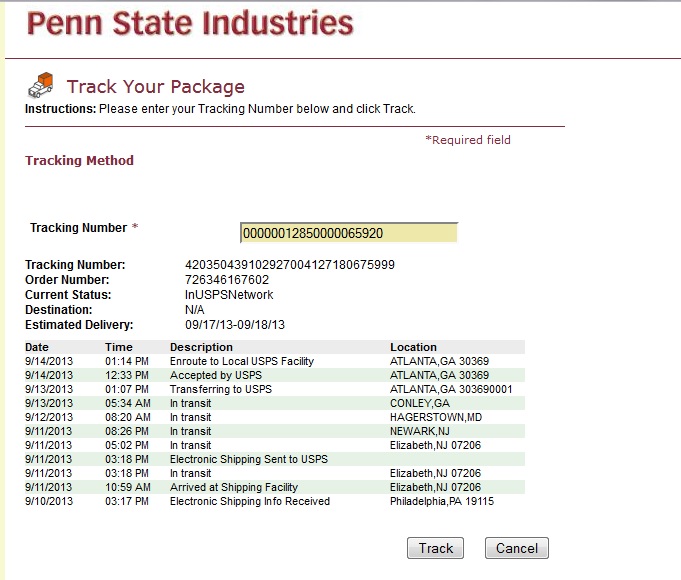This screenshot has height=580, width=681.
Task: Click the Tracking Method section heading
Action: pos(79,160)
